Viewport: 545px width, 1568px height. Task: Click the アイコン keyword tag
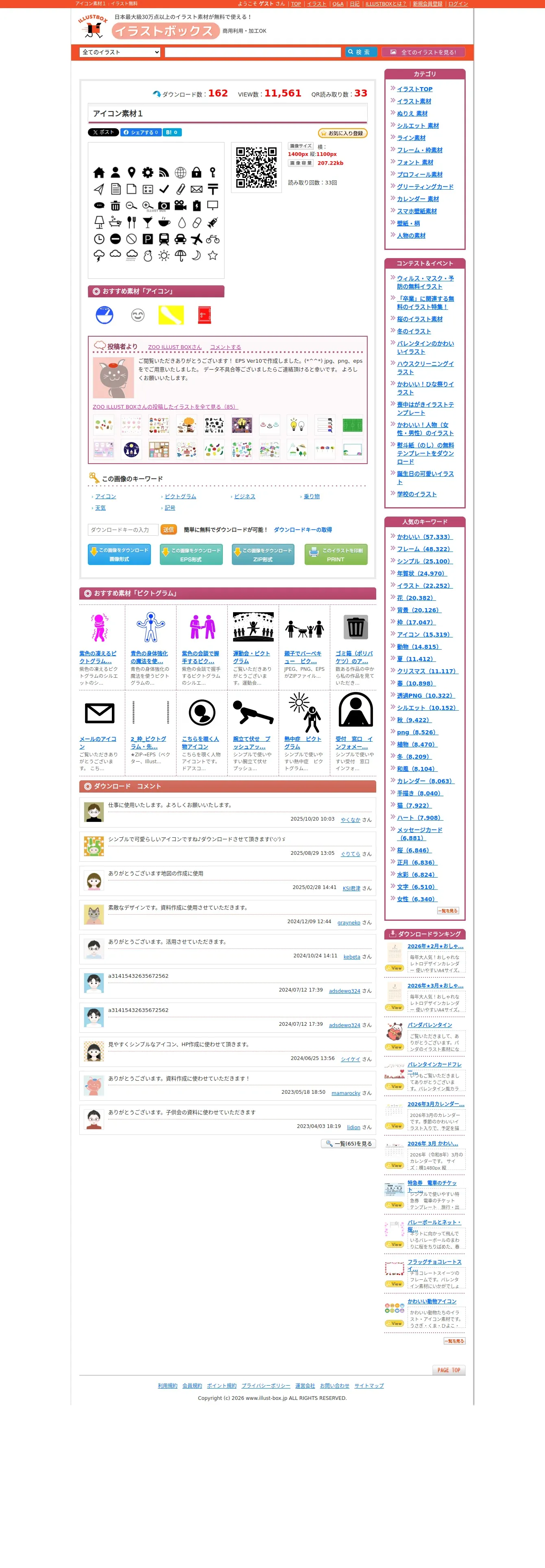(x=105, y=496)
